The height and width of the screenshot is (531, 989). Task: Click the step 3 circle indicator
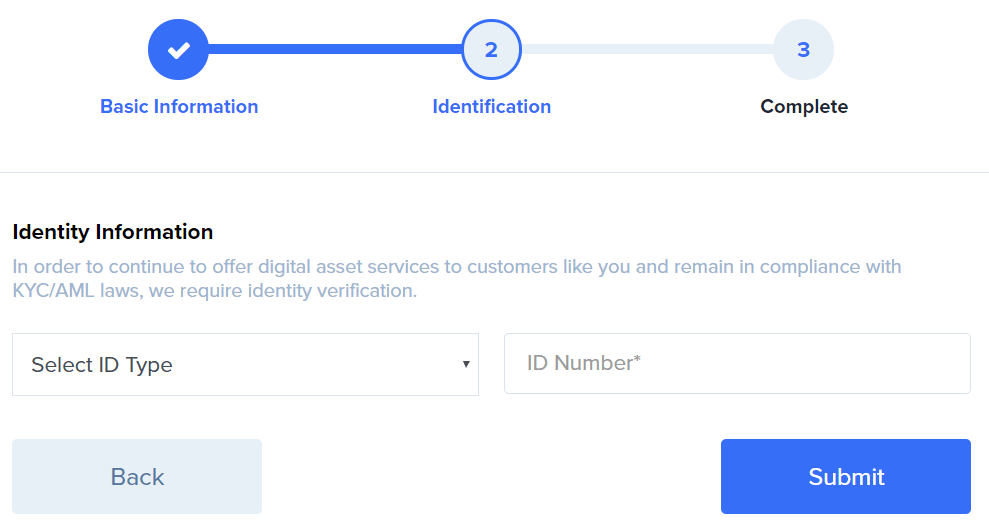click(804, 49)
